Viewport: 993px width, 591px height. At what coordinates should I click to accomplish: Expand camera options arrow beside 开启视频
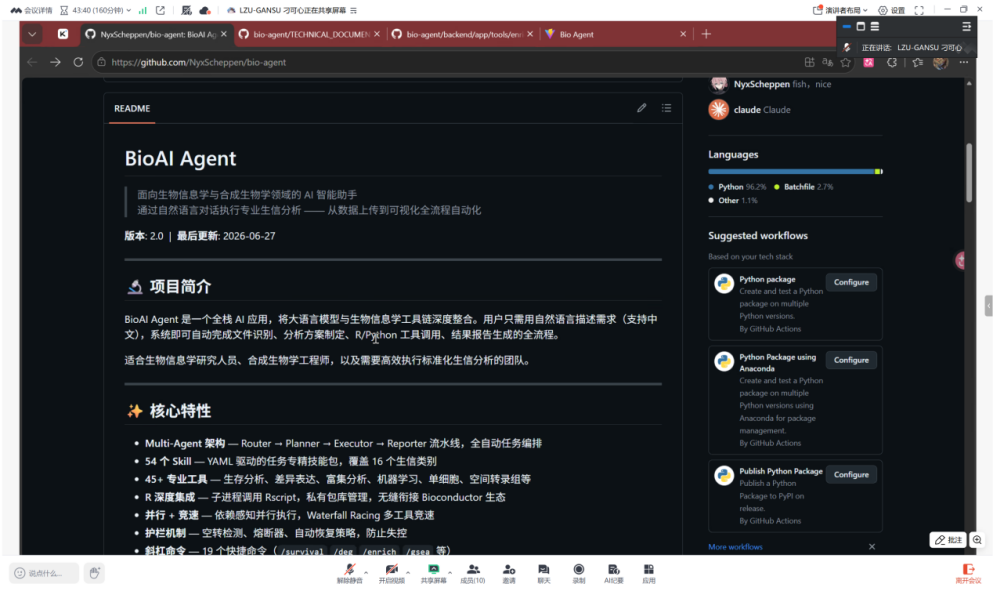pos(408,572)
